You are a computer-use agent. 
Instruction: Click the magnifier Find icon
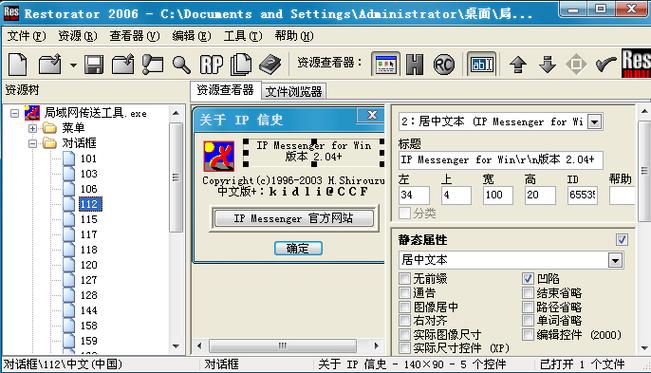pos(181,65)
